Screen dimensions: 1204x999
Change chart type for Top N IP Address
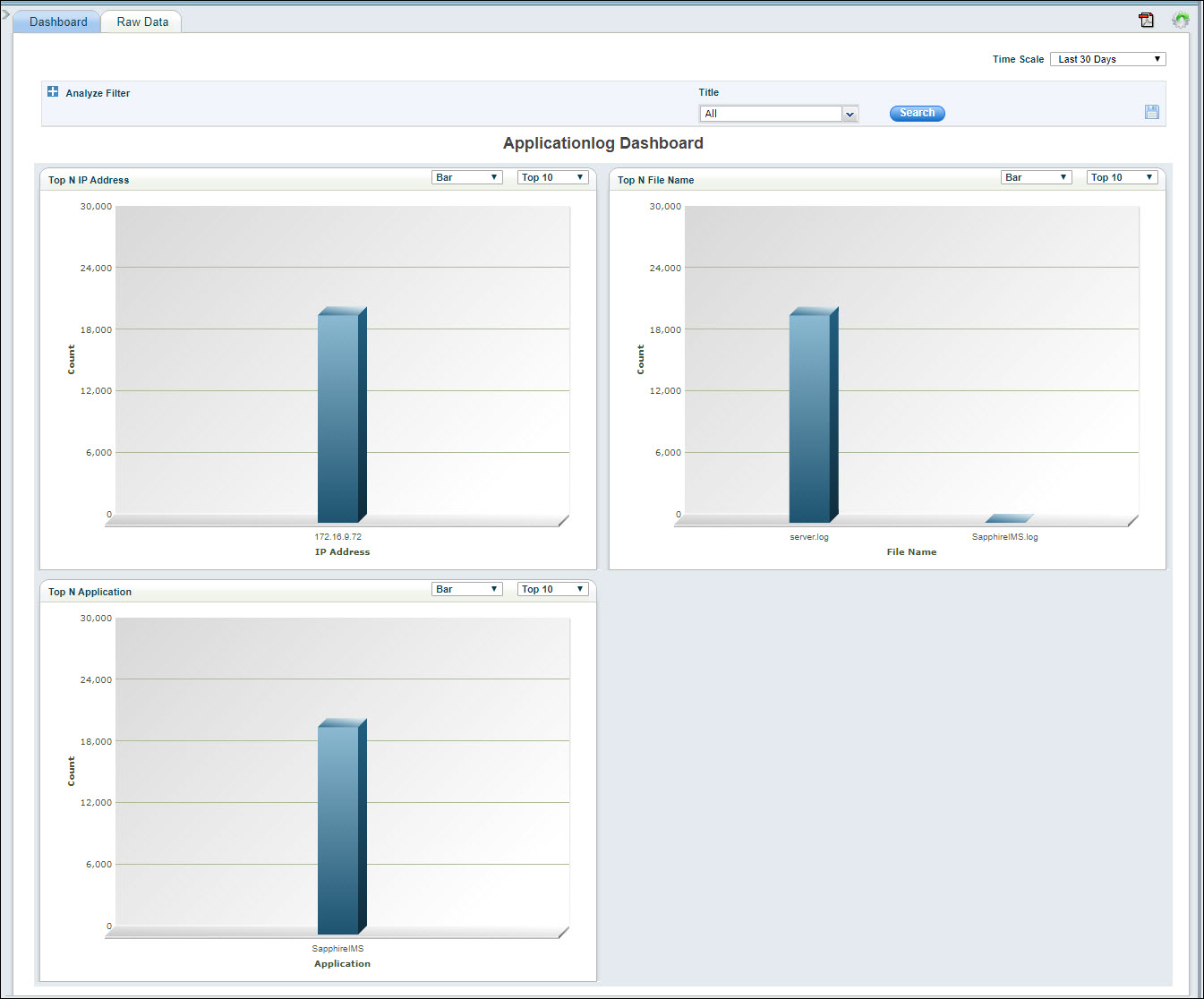[466, 177]
